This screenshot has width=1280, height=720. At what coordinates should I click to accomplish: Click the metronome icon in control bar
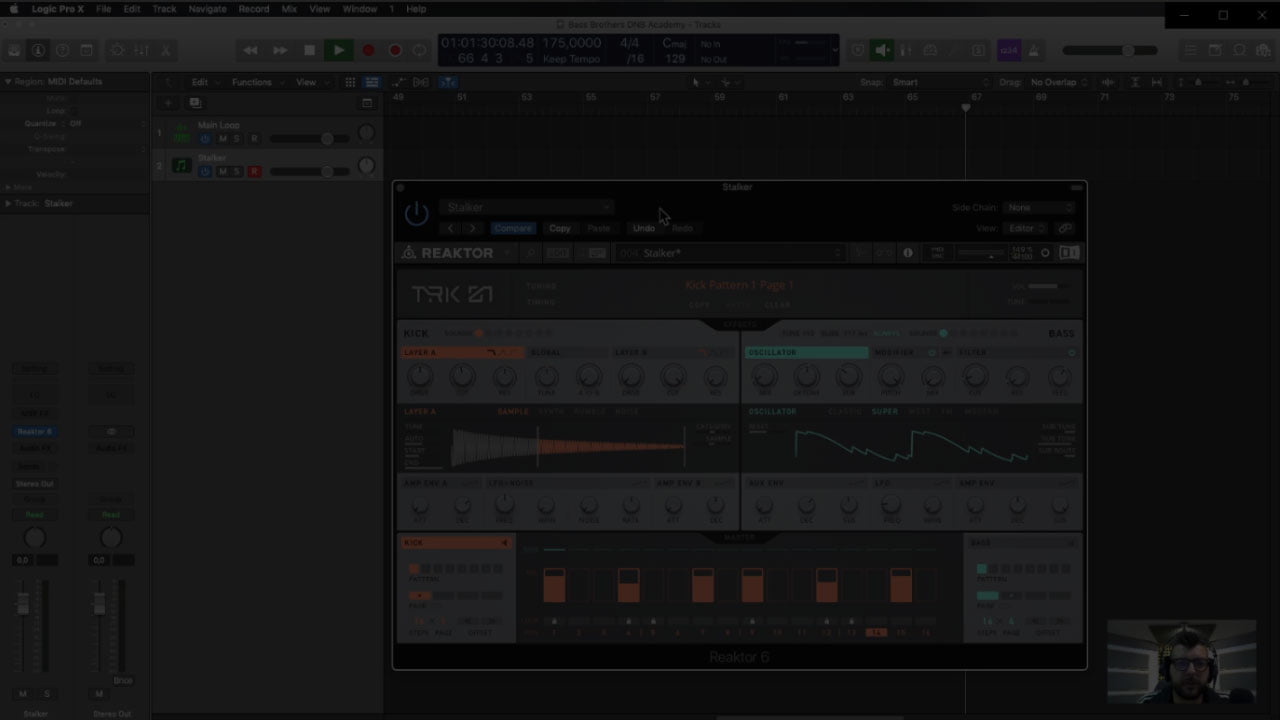[1033, 50]
